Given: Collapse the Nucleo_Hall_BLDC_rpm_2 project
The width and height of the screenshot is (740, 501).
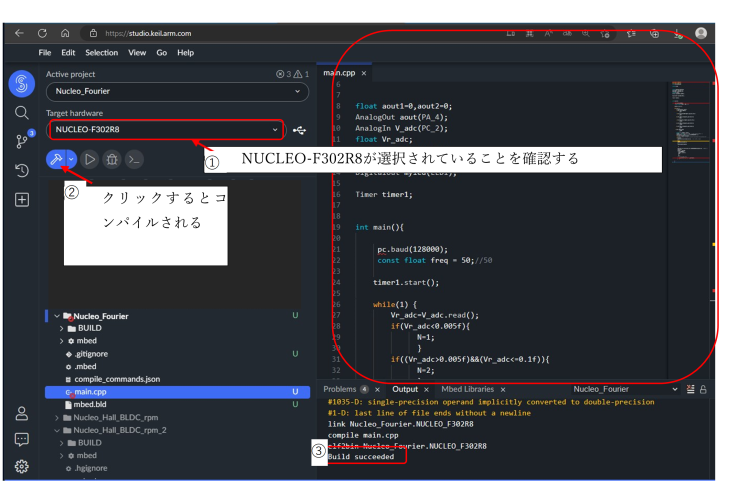Looking at the screenshot, I should point(57,430).
